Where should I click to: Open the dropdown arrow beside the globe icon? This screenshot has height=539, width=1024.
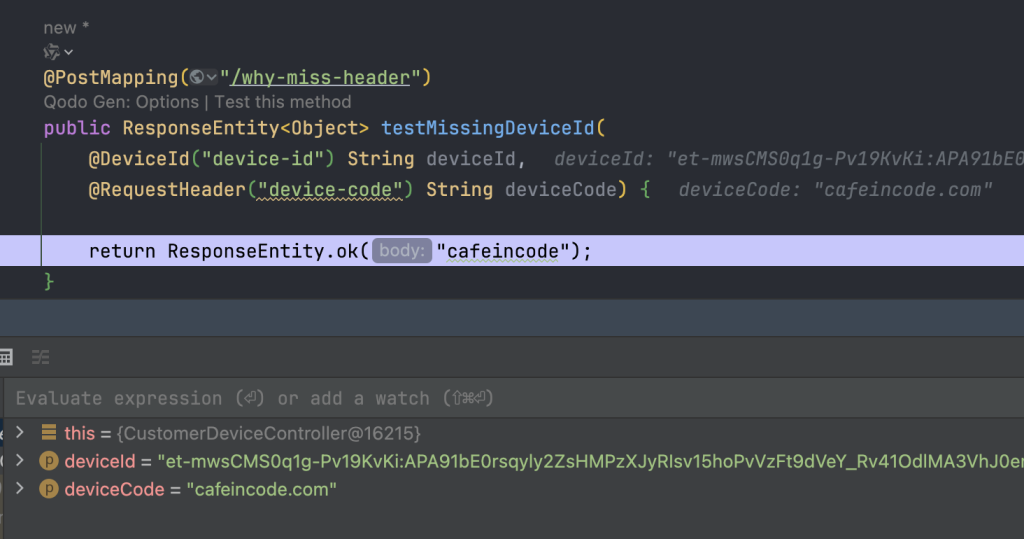212,77
